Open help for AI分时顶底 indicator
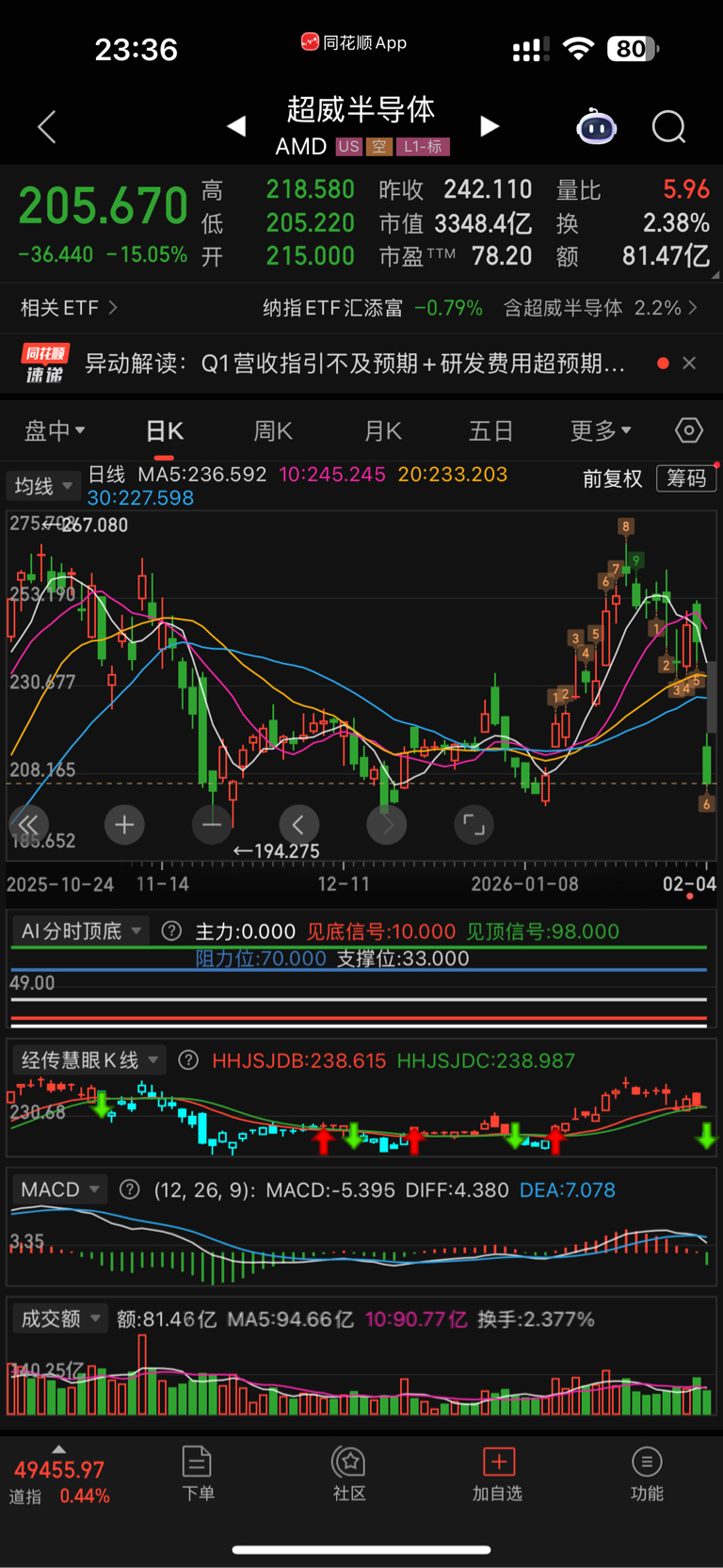Image resolution: width=723 pixels, height=1568 pixels. click(171, 931)
